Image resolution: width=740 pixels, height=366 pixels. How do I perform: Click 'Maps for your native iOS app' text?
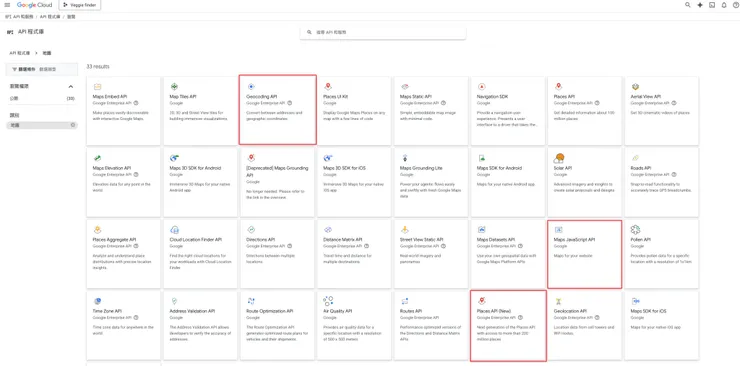coord(656,327)
